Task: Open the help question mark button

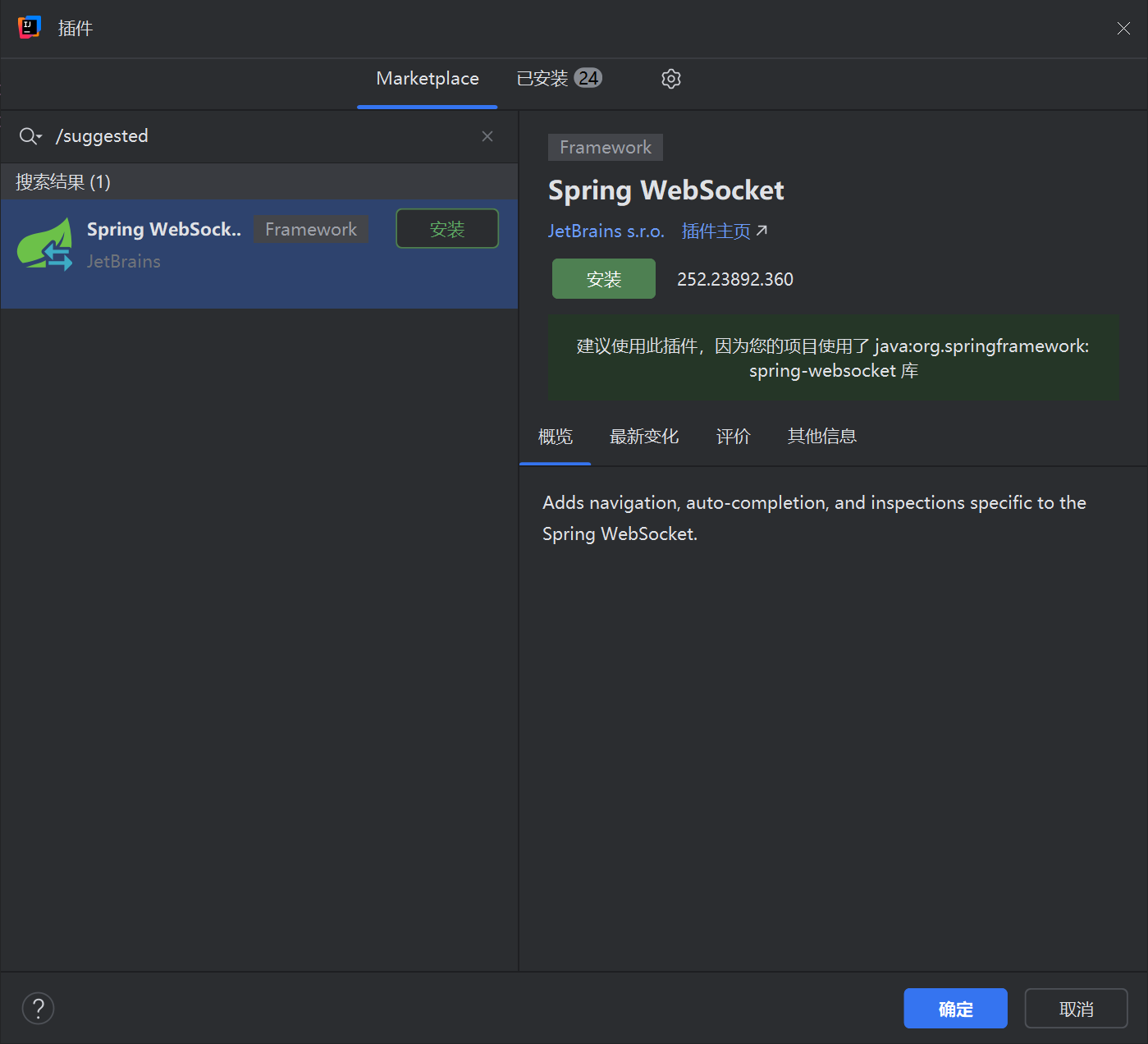Action: tap(38, 1009)
